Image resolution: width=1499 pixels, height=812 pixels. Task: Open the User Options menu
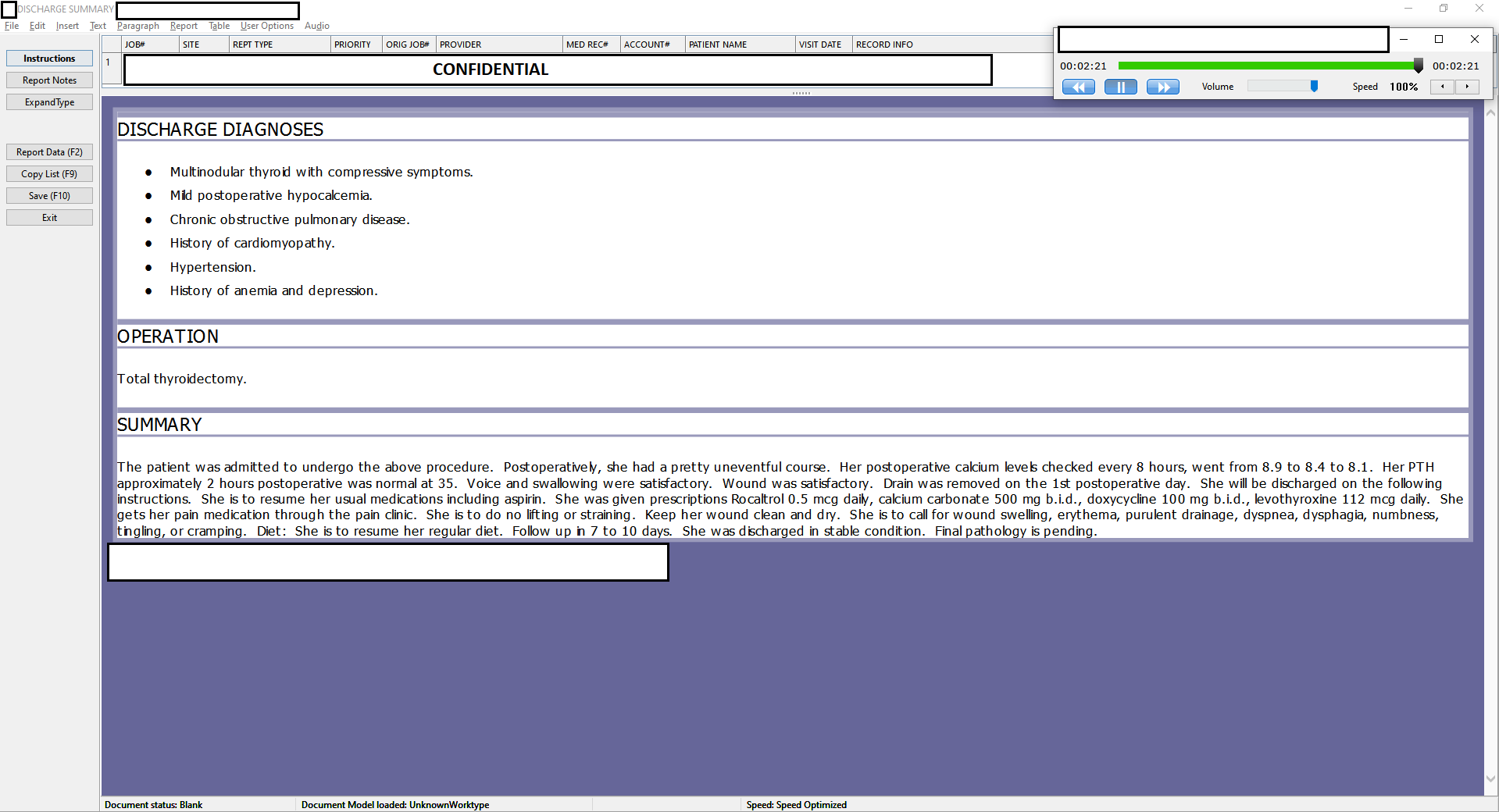click(x=267, y=26)
